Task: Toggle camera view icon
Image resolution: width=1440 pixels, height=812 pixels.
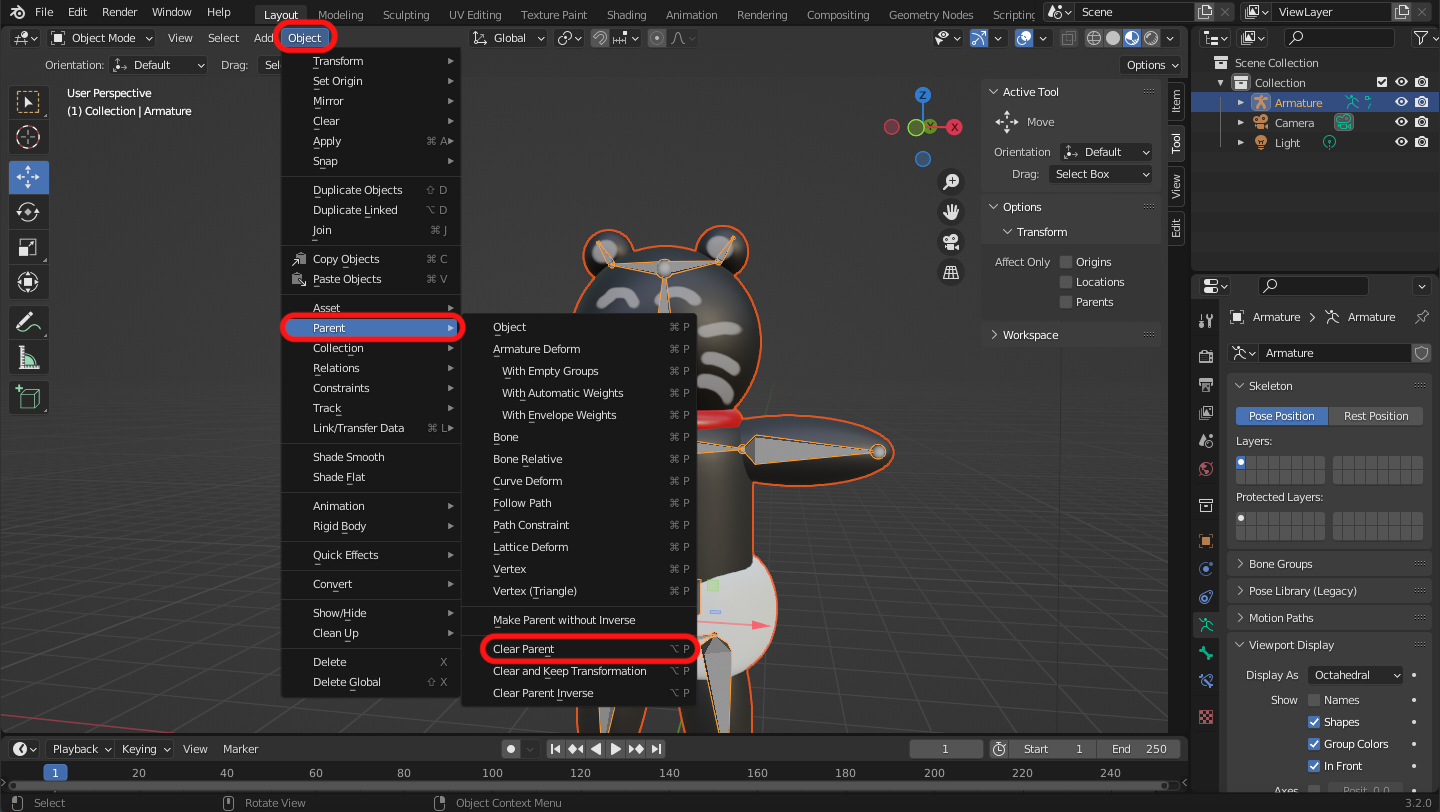Action: tap(951, 242)
